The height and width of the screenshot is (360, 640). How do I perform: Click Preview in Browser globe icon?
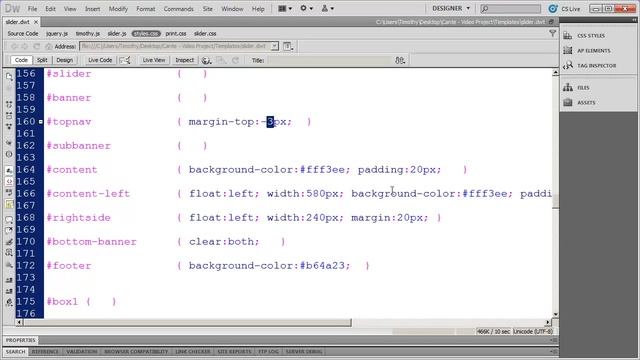pyautogui.click(x=207, y=60)
